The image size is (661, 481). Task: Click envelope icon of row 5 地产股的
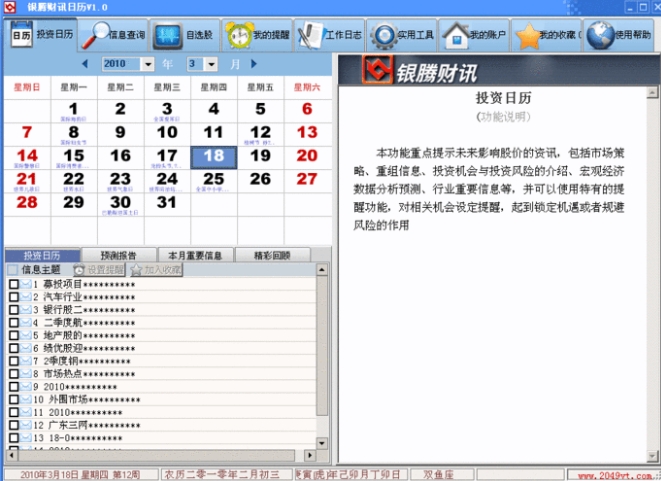tap(26, 335)
